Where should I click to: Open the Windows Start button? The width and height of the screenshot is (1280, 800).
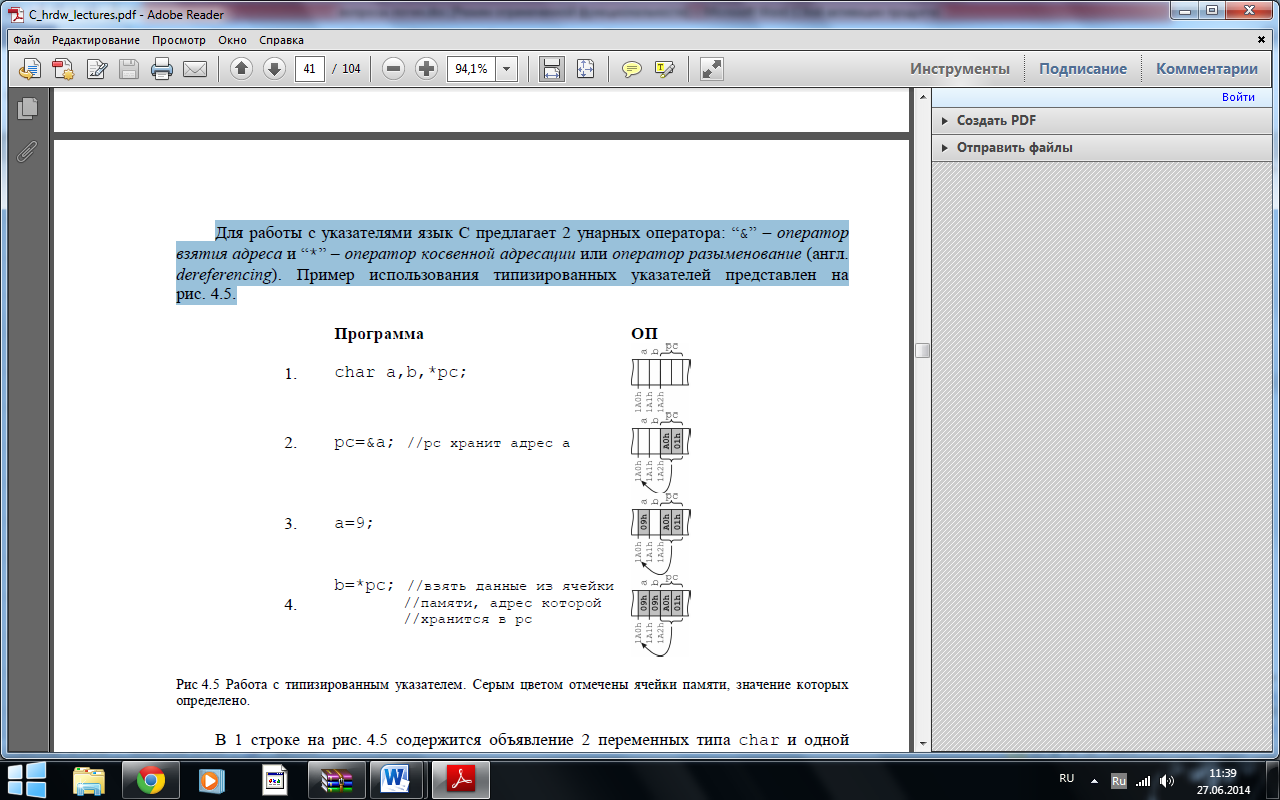[26, 778]
